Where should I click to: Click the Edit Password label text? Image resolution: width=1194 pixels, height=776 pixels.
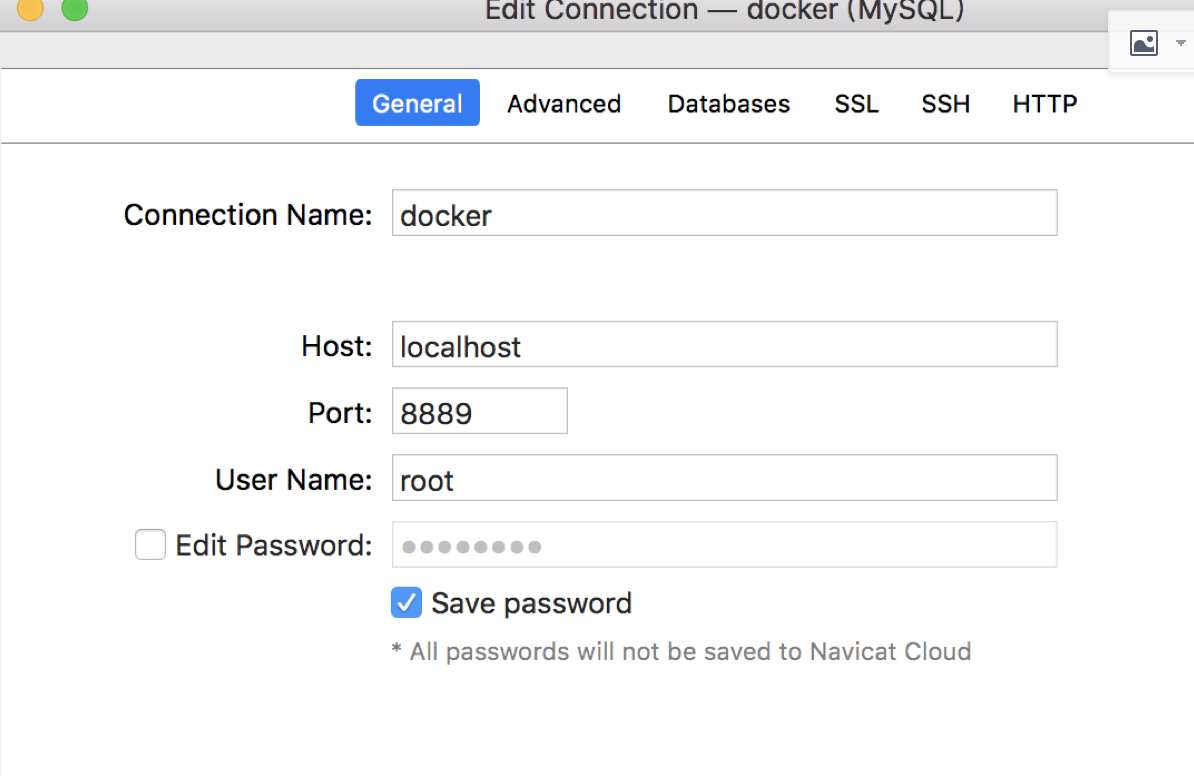pos(273,544)
